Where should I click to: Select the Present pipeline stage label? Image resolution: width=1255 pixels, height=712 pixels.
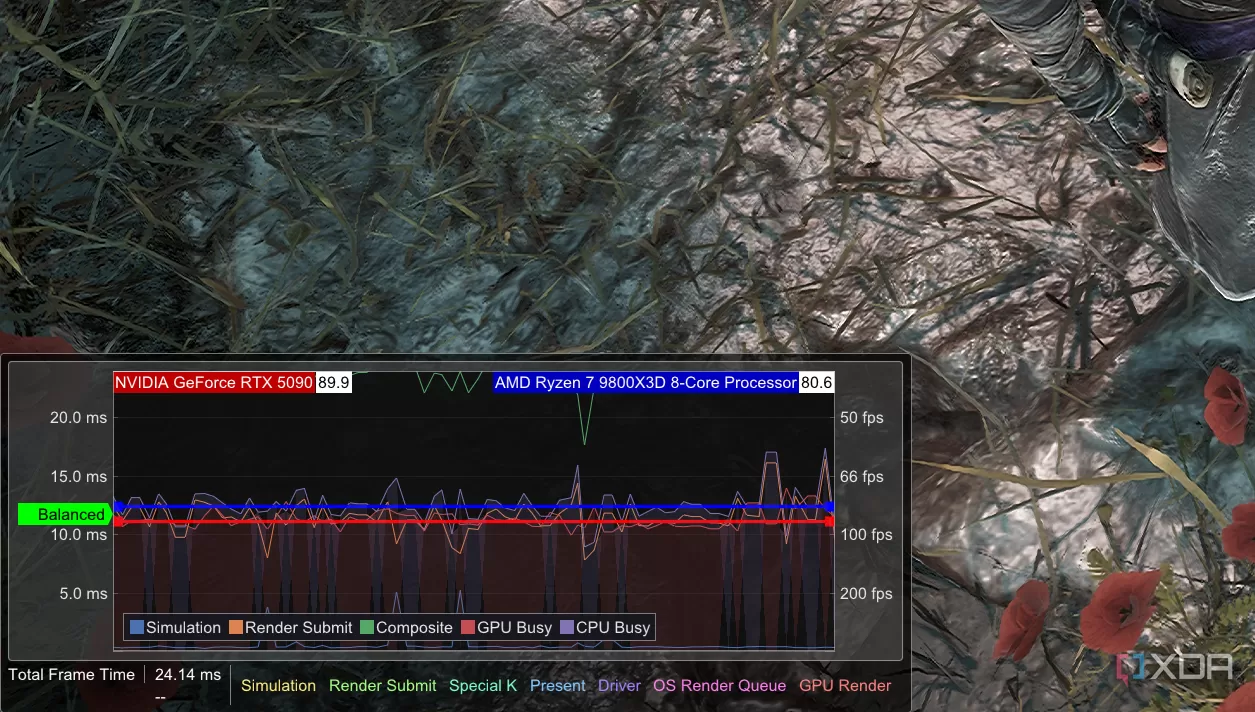[x=557, y=685]
